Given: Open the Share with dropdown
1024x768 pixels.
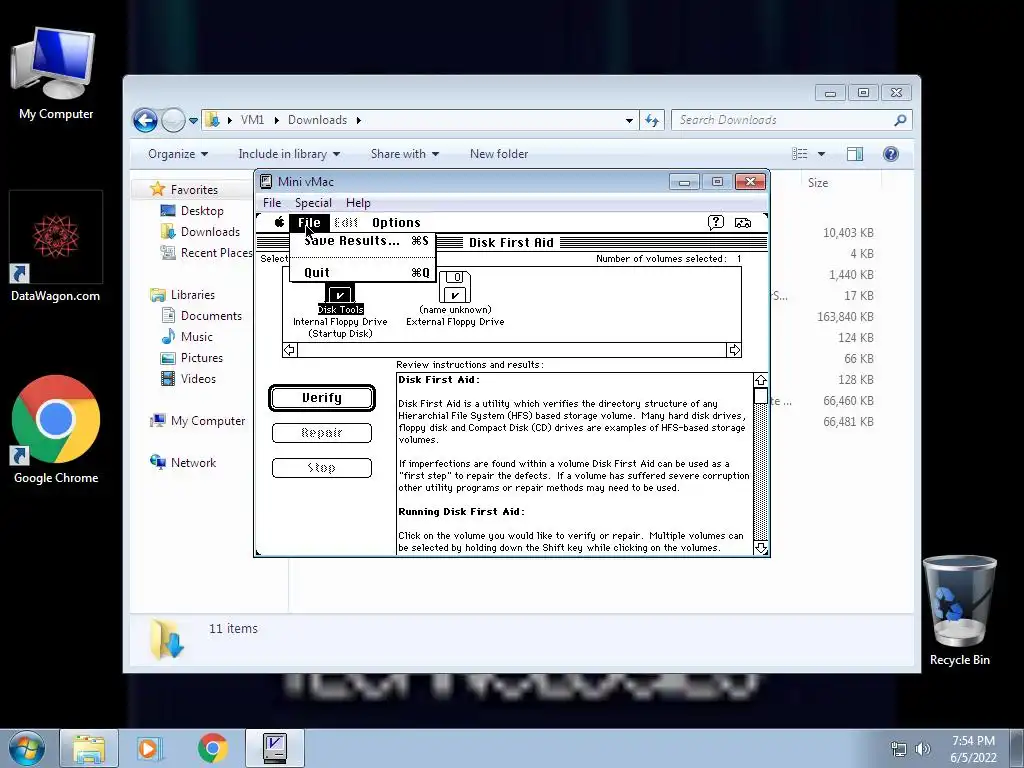Looking at the screenshot, I should [405, 154].
